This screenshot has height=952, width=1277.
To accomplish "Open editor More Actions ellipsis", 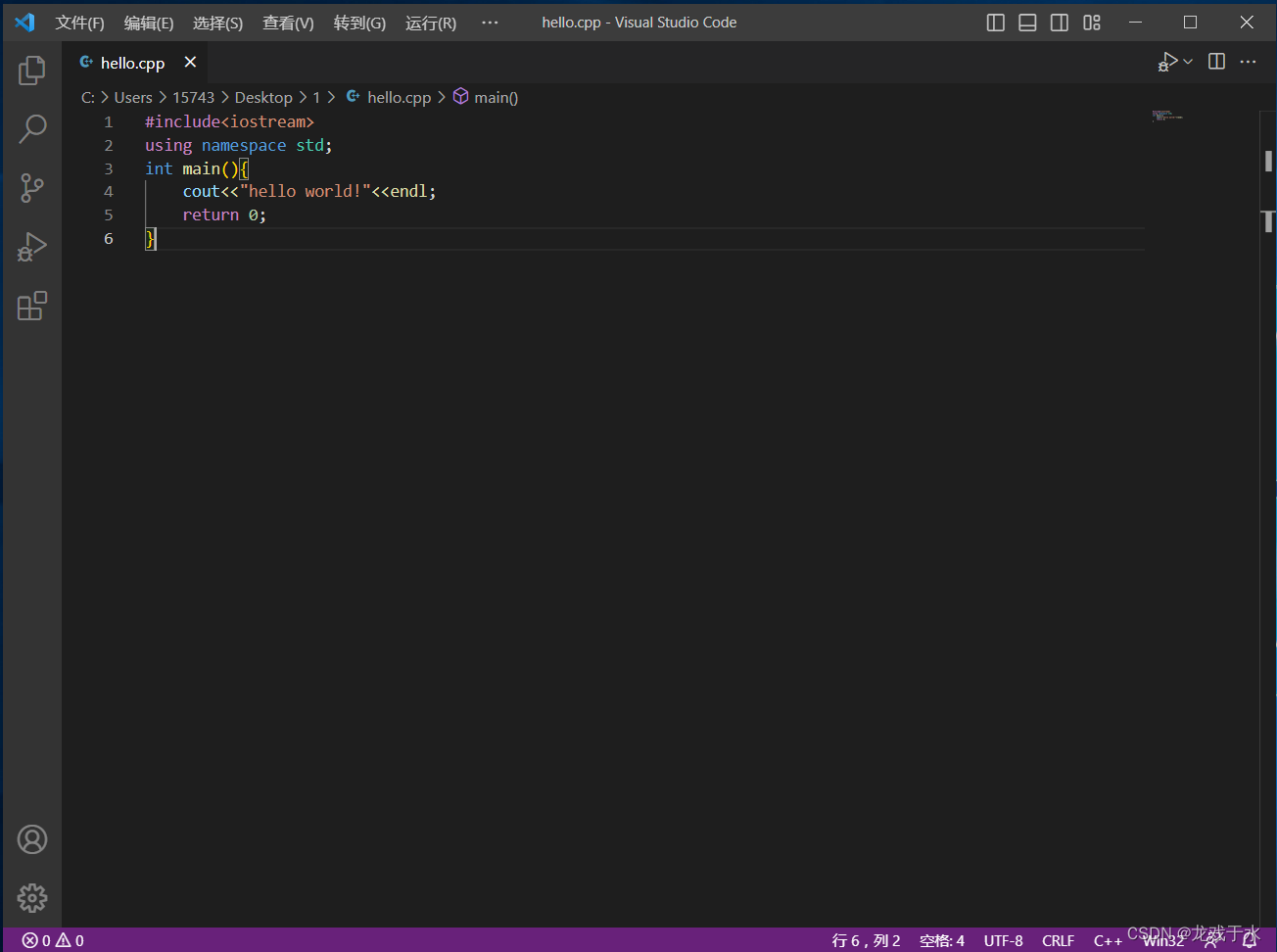I will (x=1248, y=62).
